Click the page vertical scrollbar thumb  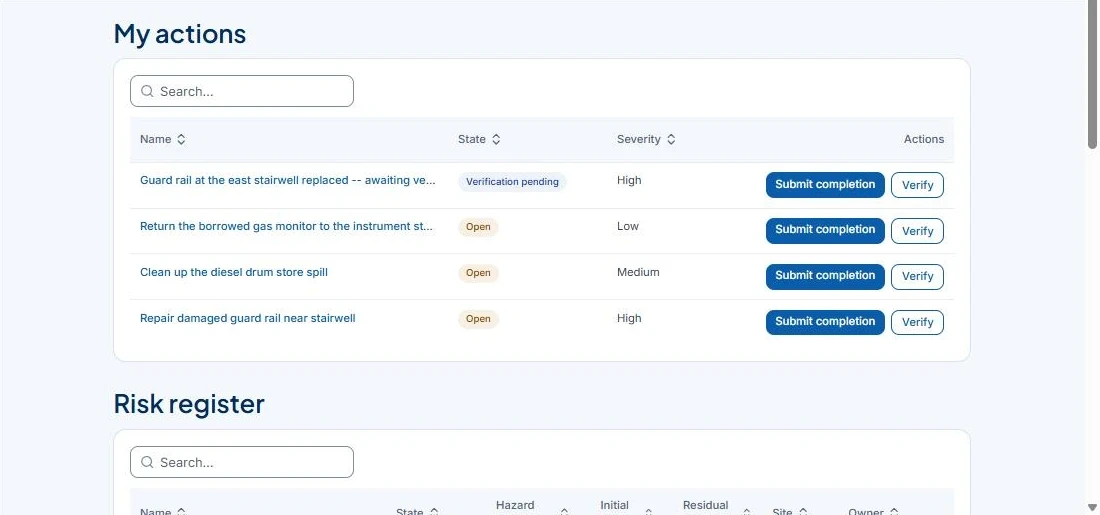click(1092, 76)
